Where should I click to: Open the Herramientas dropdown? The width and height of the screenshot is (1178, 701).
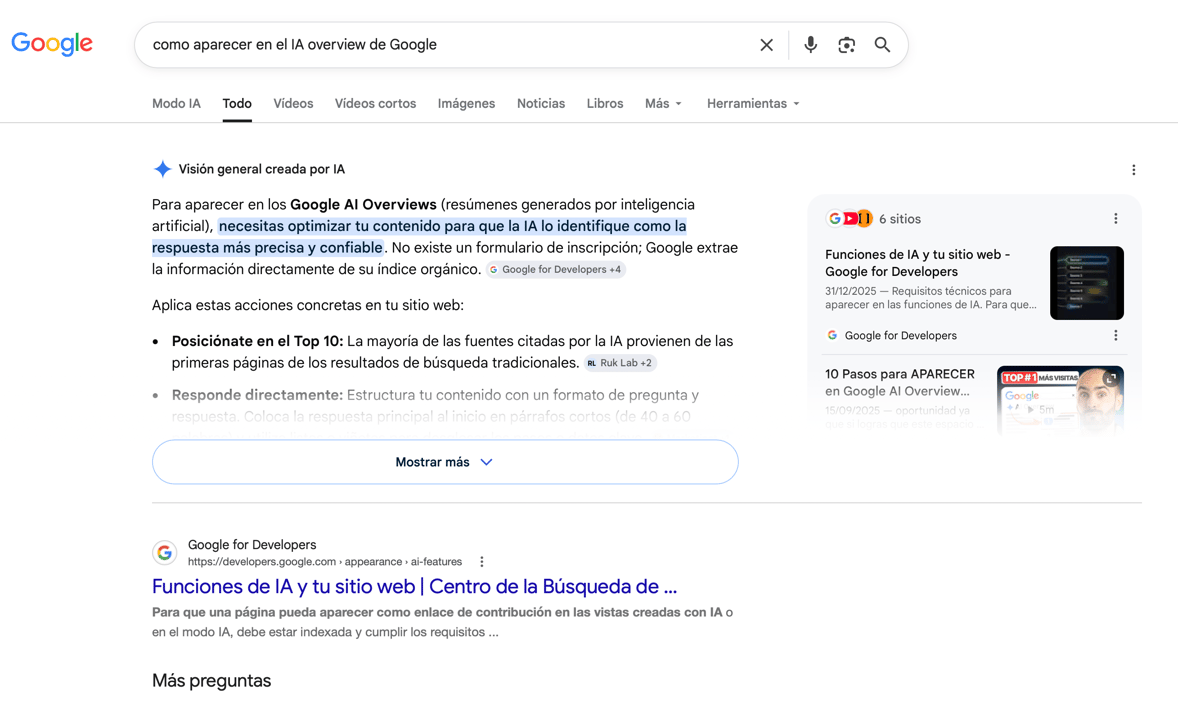pyautogui.click(x=753, y=104)
